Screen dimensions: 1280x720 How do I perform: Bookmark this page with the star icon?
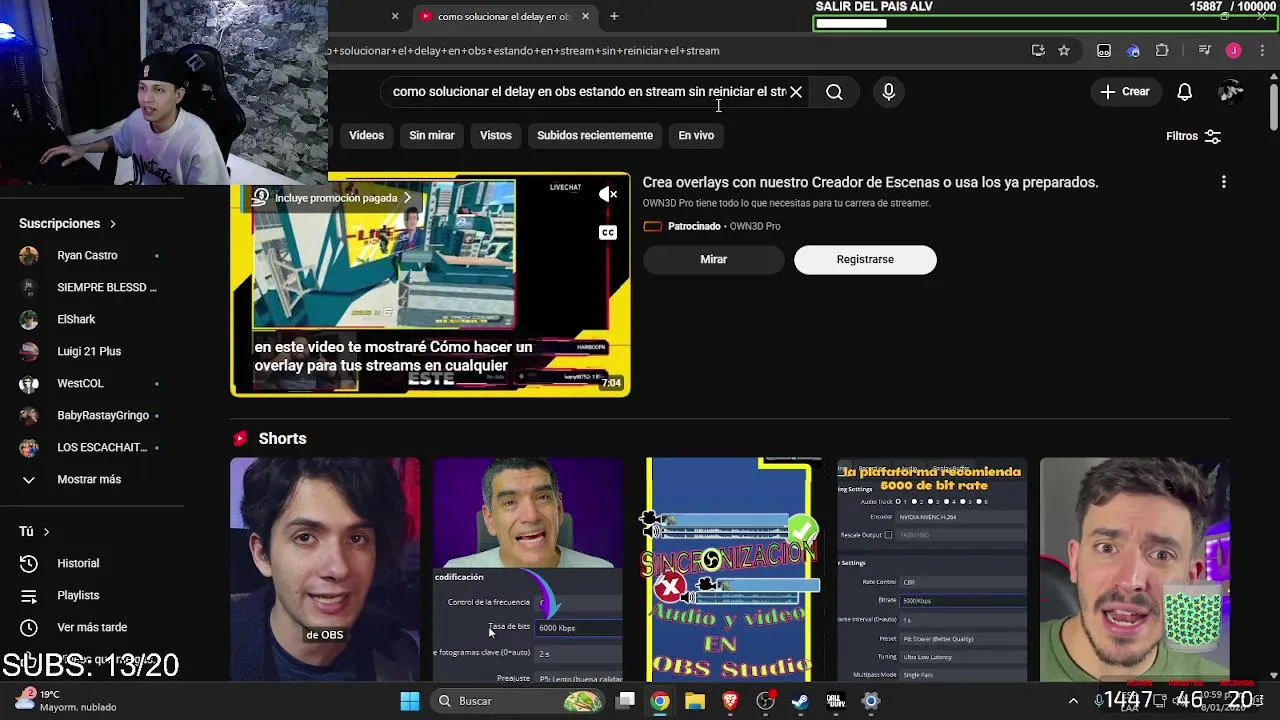coord(1064,51)
